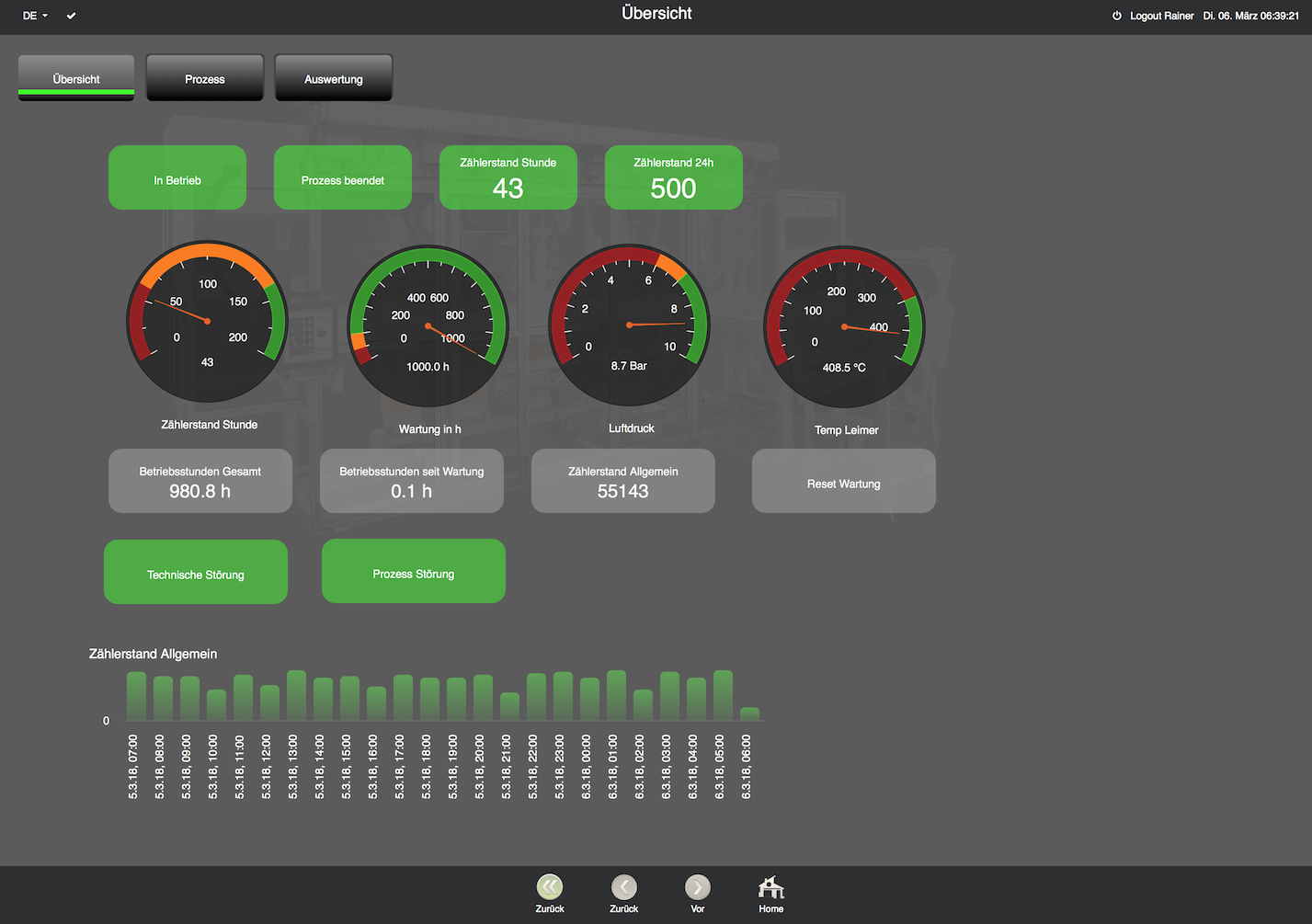Open the Auswertung tab

tap(334, 78)
